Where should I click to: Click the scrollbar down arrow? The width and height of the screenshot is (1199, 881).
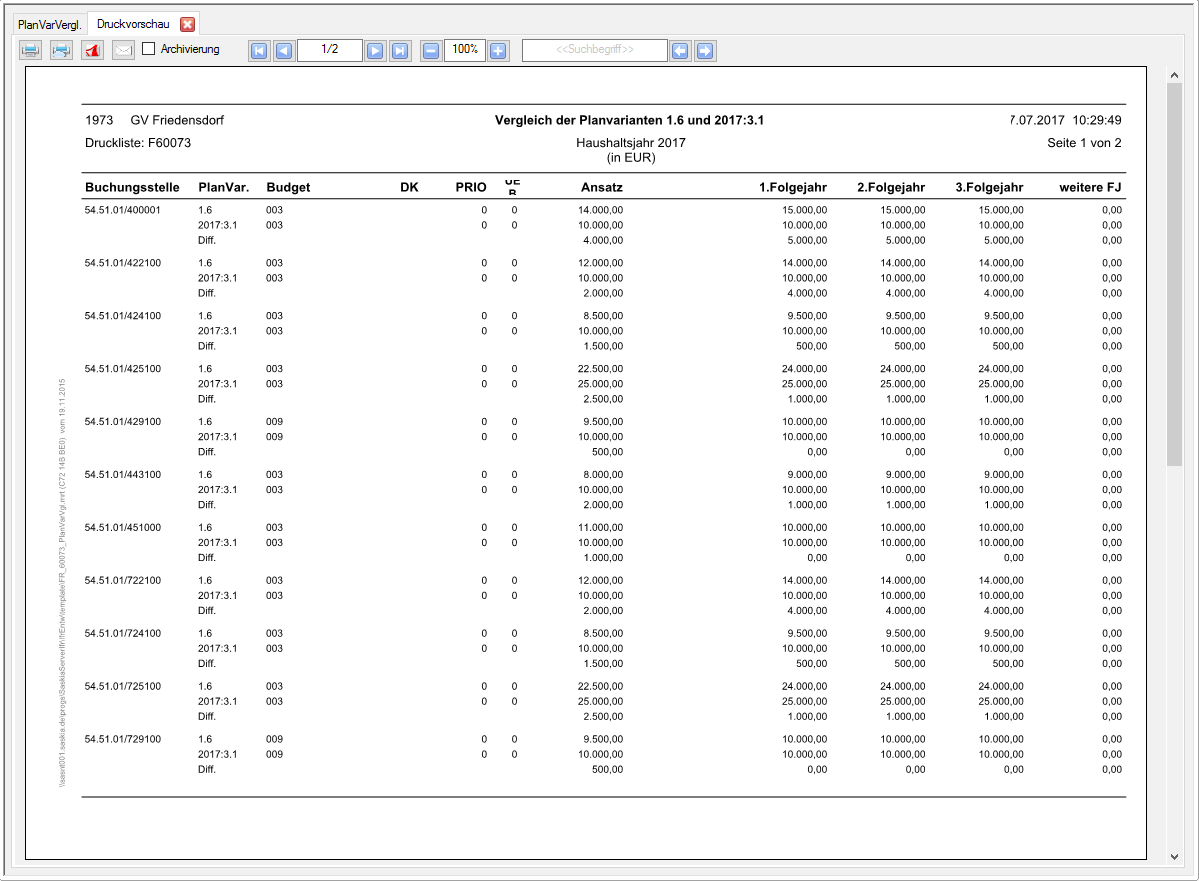pos(1174,856)
